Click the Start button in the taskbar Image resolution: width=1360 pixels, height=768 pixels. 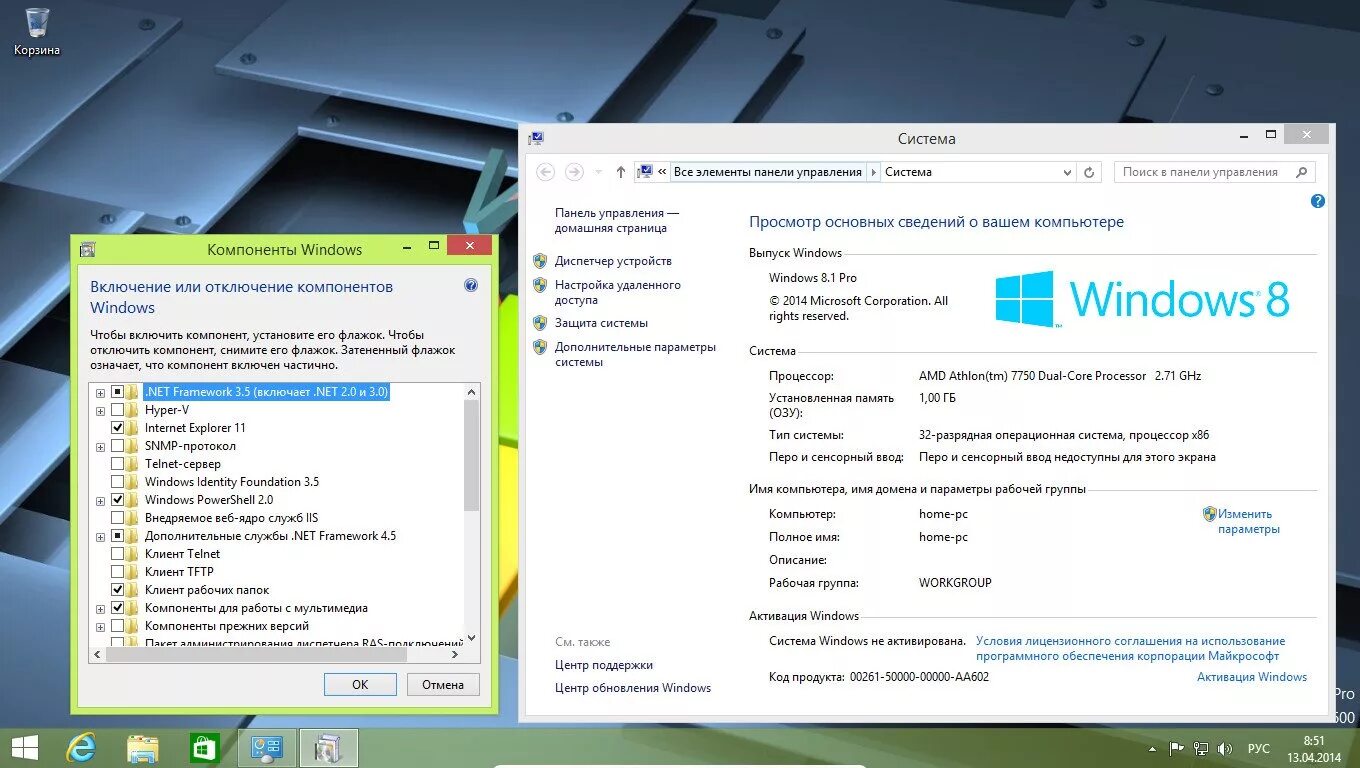point(24,748)
